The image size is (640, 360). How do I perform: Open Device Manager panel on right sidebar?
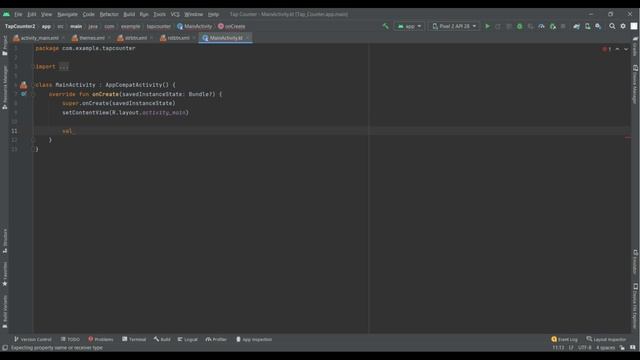coord(635,84)
